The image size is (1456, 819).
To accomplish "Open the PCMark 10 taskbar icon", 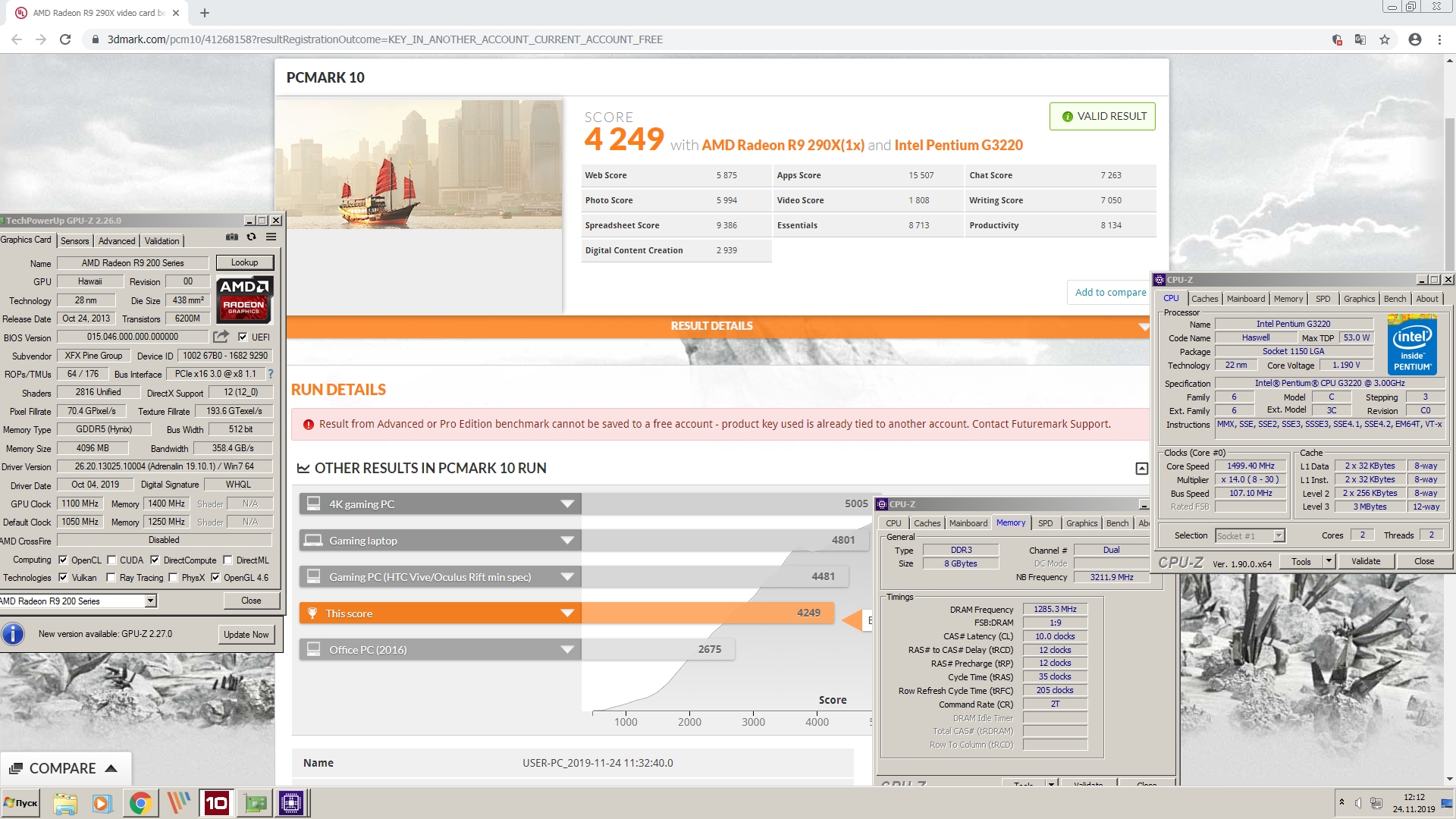I will [x=216, y=803].
